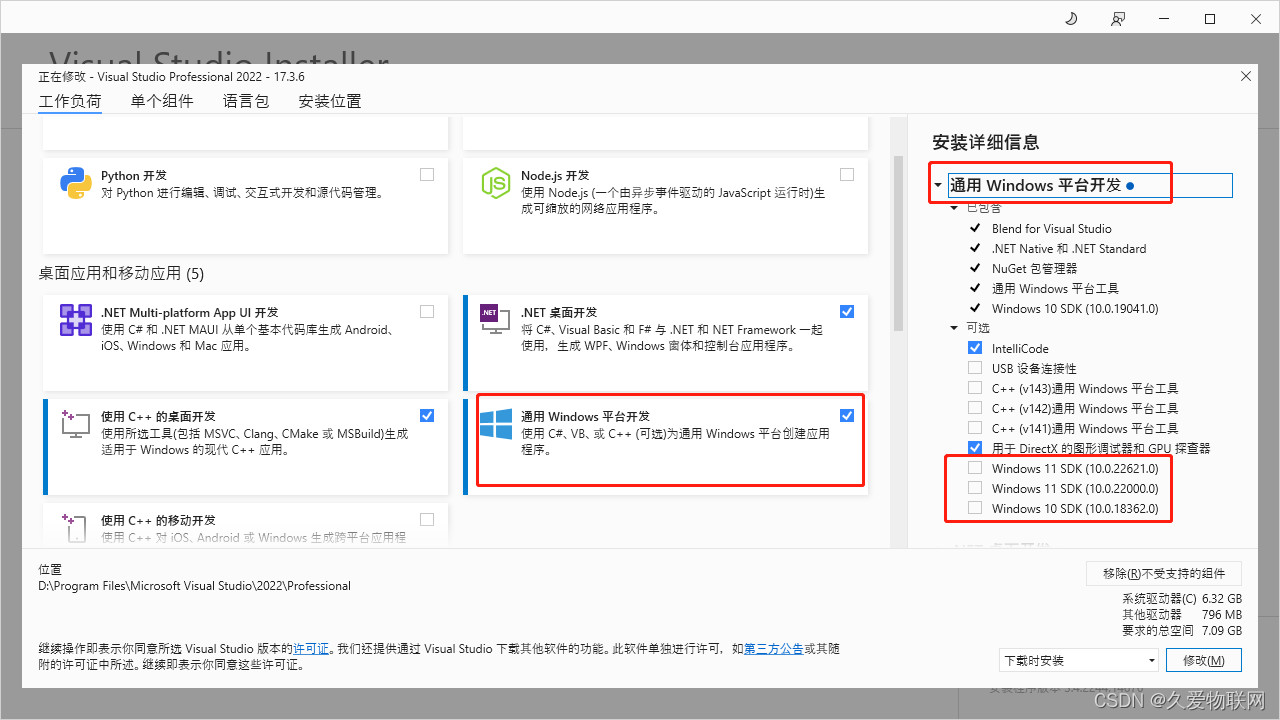Check Windows 11 SDK (10.0.22621.0)
This screenshot has width=1280, height=720.
coord(975,468)
